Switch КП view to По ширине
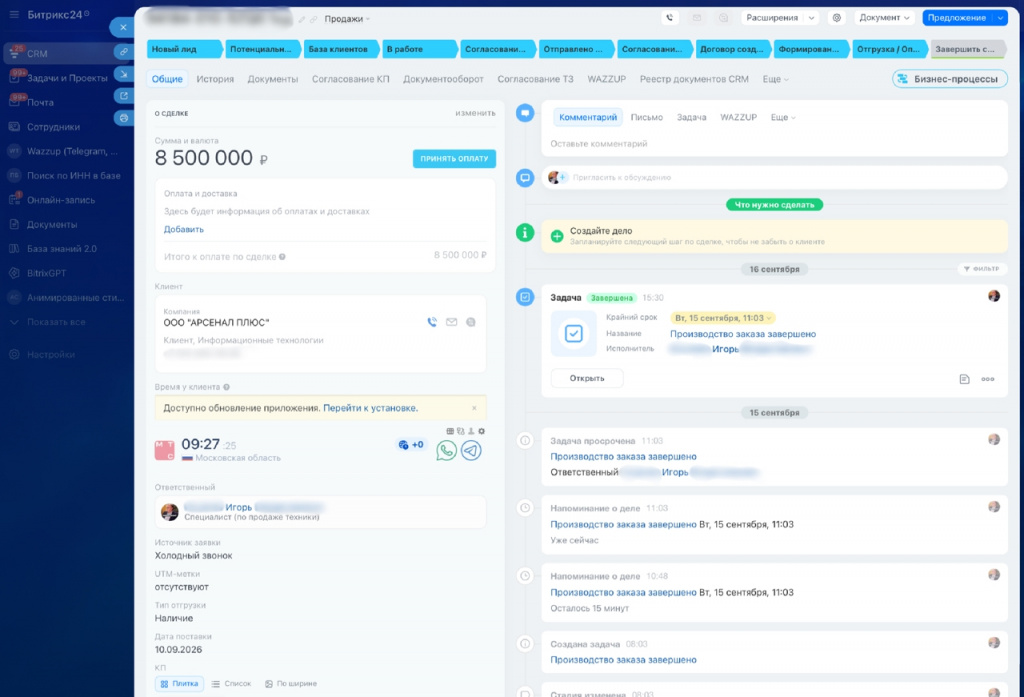 tap(291, 684)
